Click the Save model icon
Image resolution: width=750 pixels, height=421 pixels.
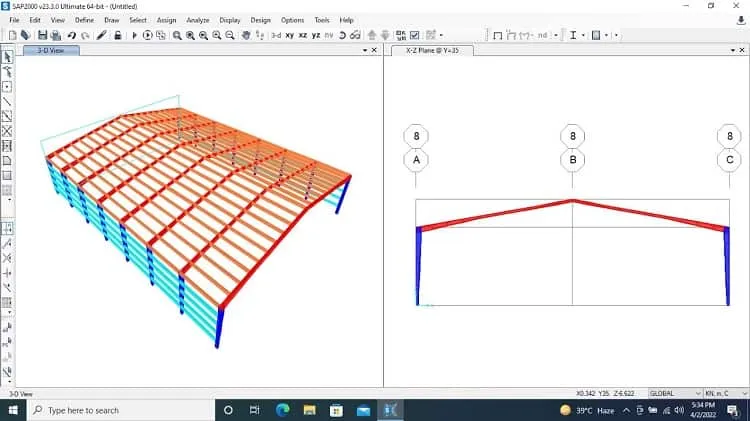pos(43,35)
